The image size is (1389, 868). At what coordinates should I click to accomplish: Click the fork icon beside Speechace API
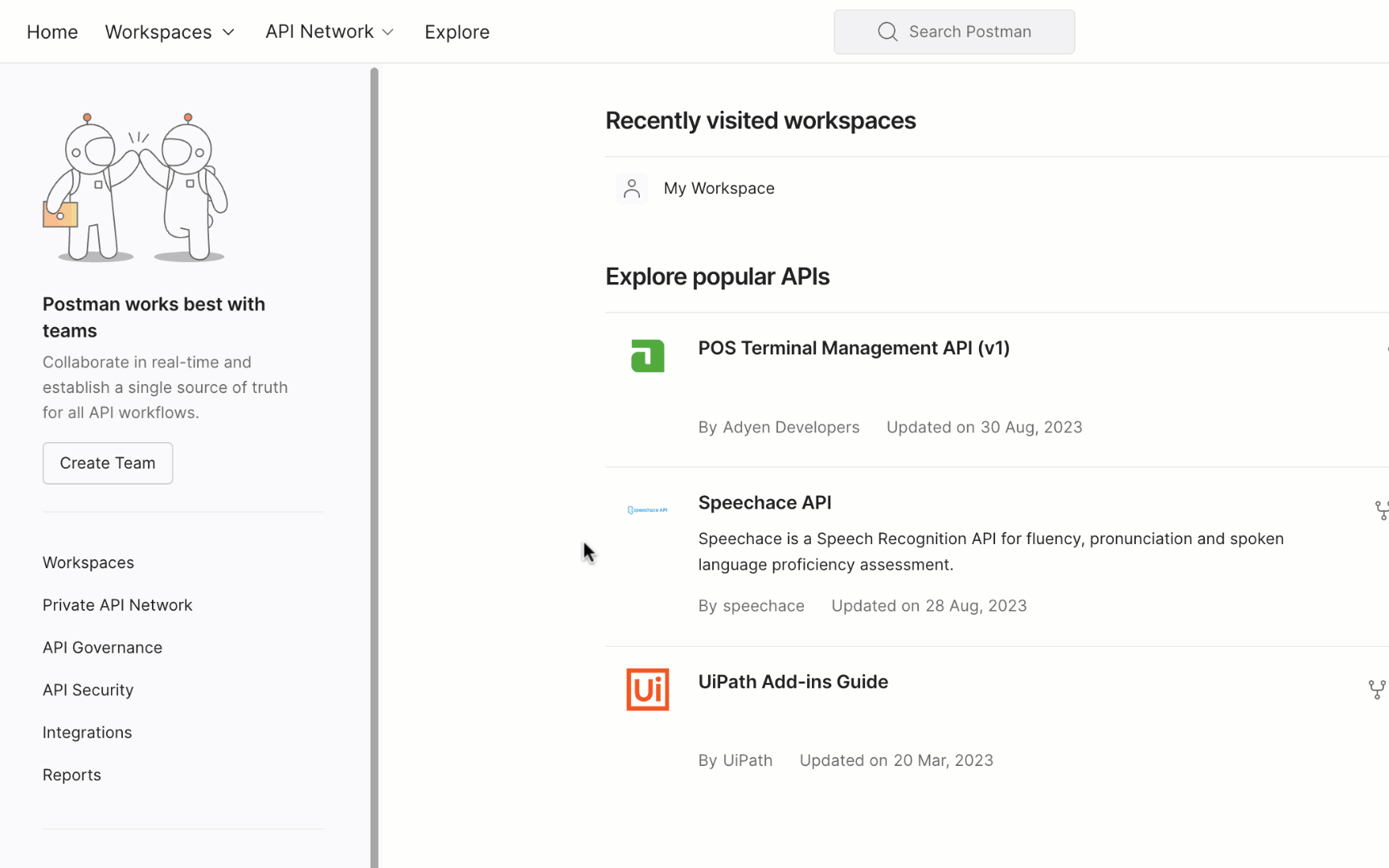click(x=1381, y=510)
